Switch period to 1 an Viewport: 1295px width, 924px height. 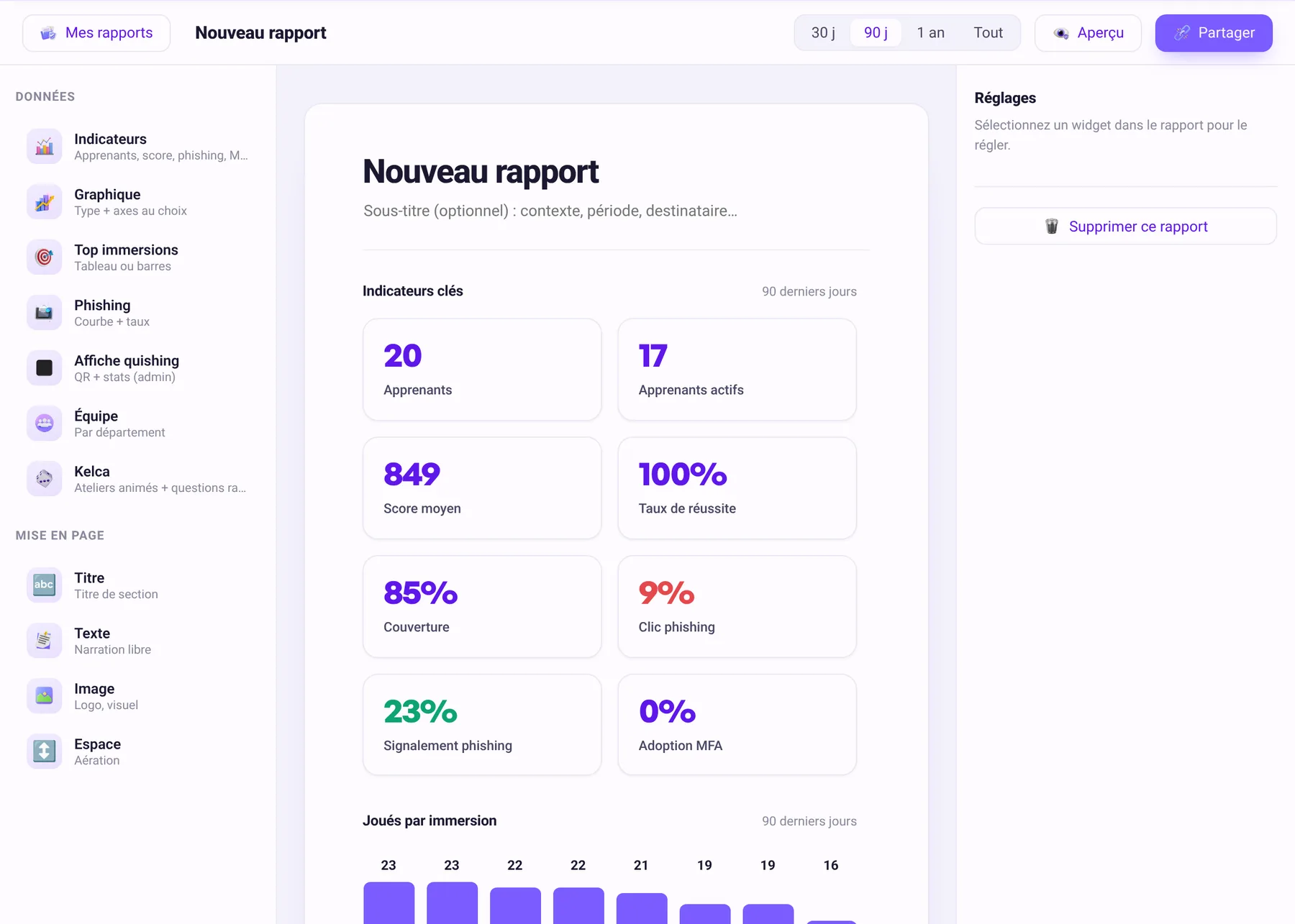pyautogui.click(x=931, y=33)
